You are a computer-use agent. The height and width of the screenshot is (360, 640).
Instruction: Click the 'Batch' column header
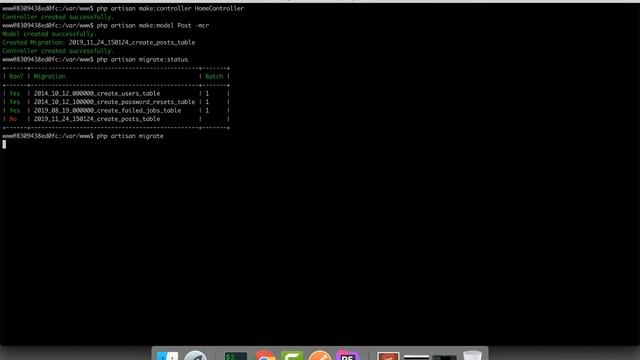pos(214,76)
